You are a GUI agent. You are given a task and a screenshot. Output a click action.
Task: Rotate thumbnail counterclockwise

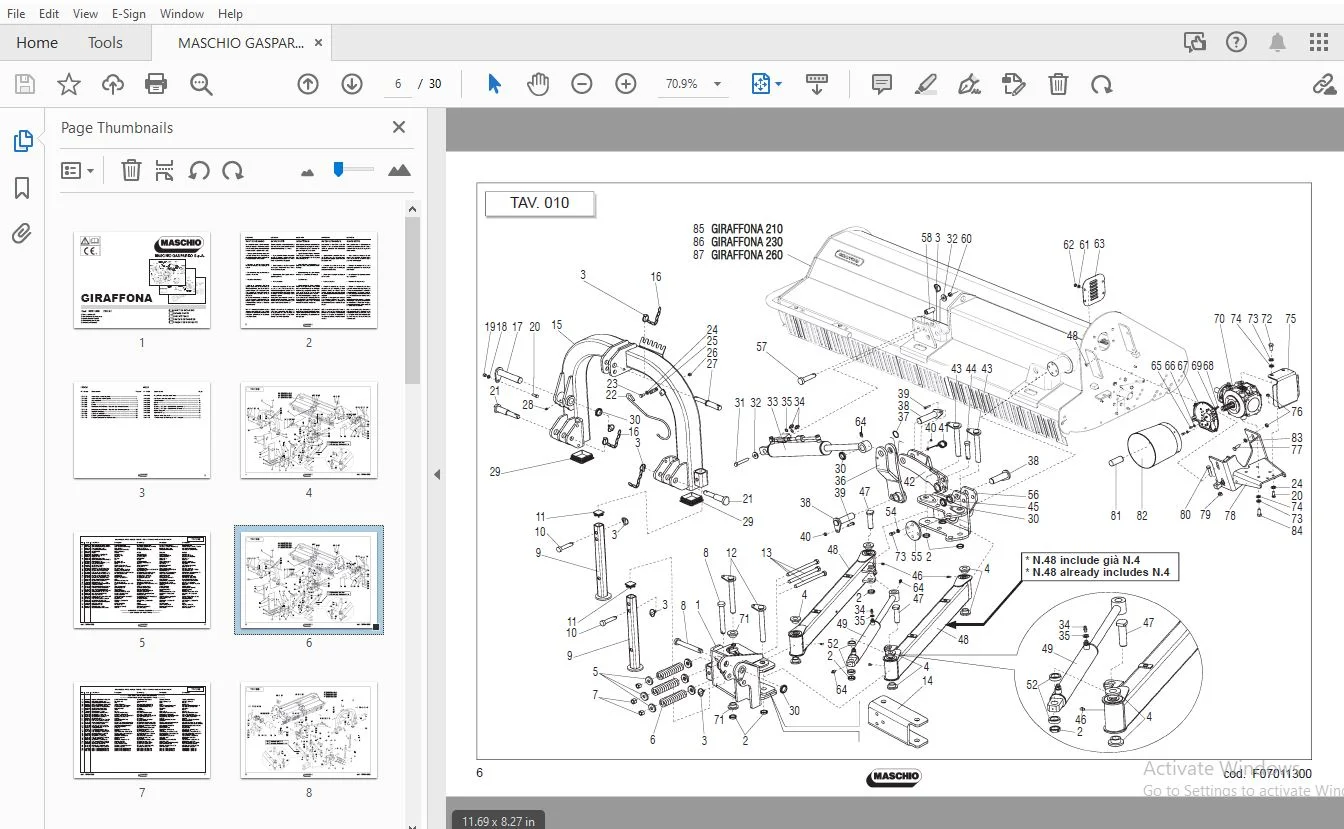click(199, 170)
